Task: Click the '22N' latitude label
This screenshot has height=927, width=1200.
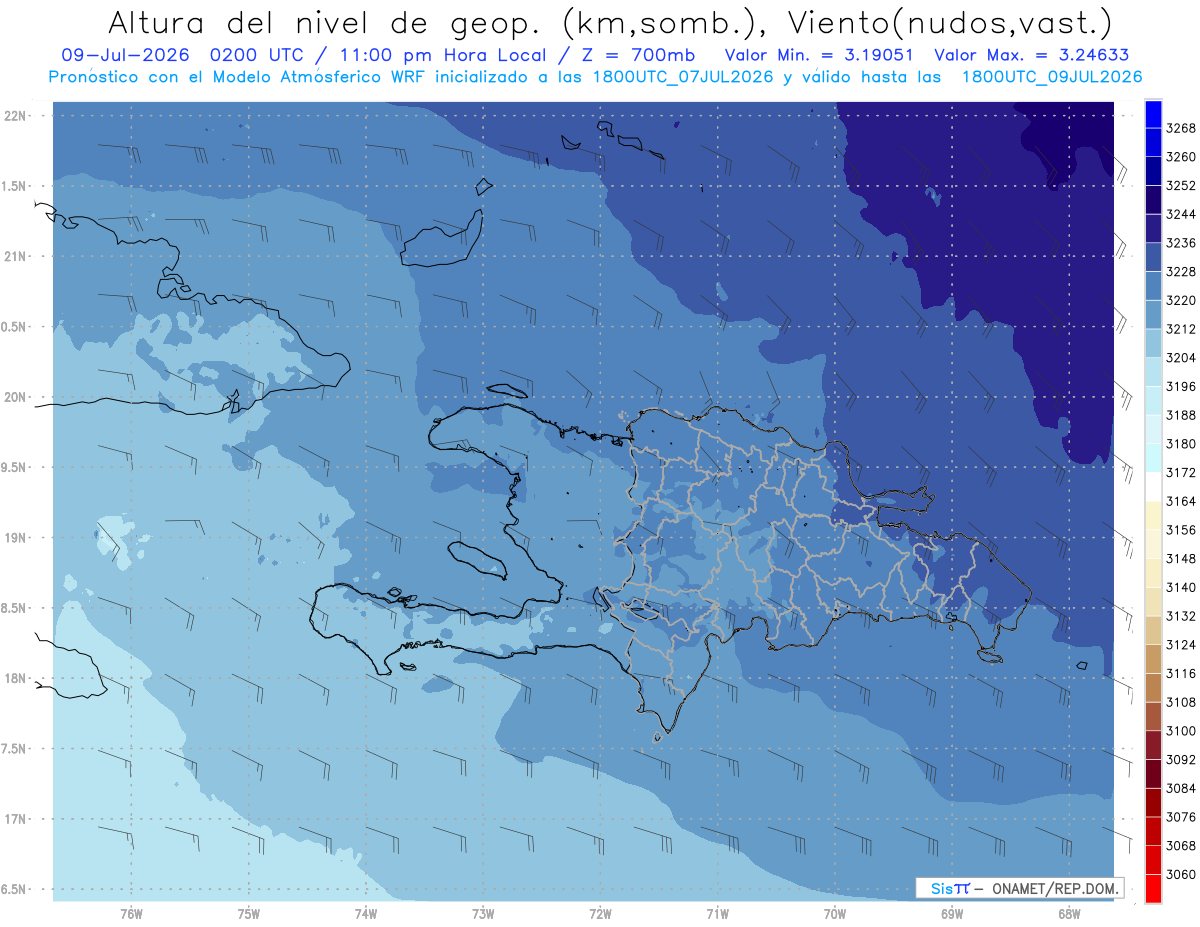Action: [x=17, y=116]
